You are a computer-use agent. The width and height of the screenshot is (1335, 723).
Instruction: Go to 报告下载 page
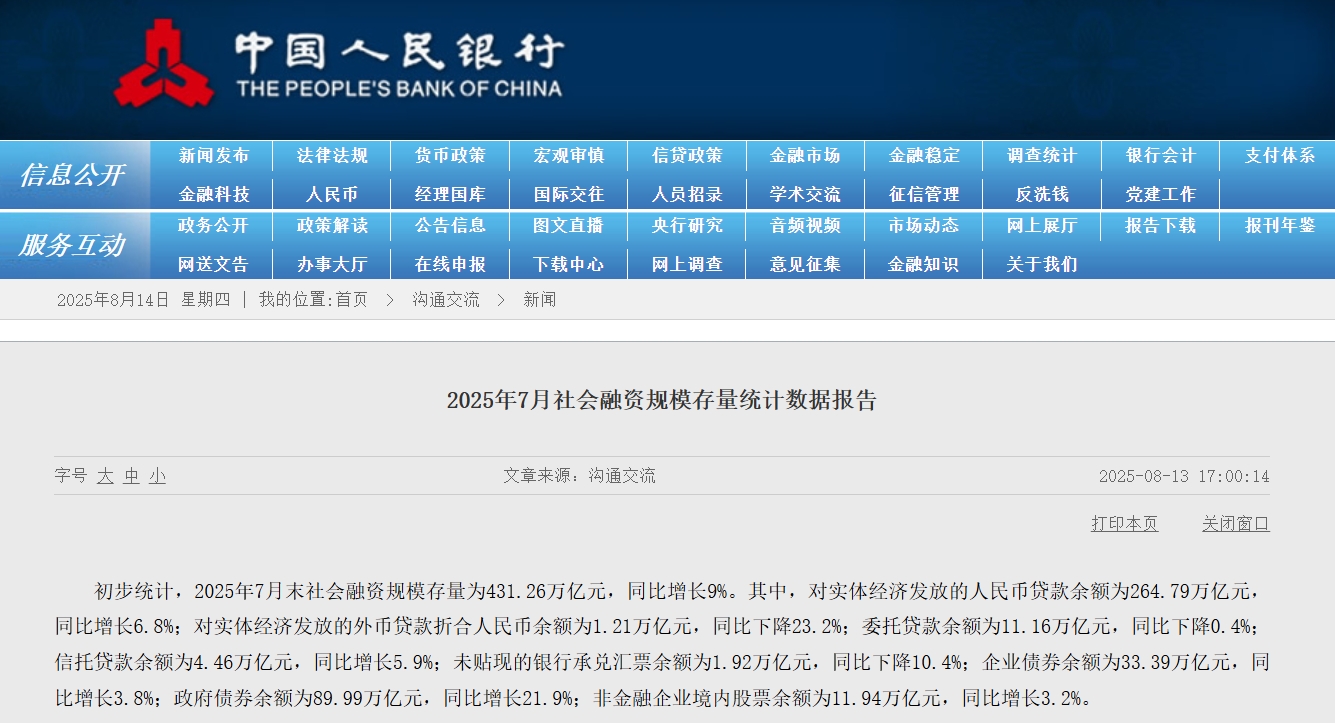[x=1160, y=226]
